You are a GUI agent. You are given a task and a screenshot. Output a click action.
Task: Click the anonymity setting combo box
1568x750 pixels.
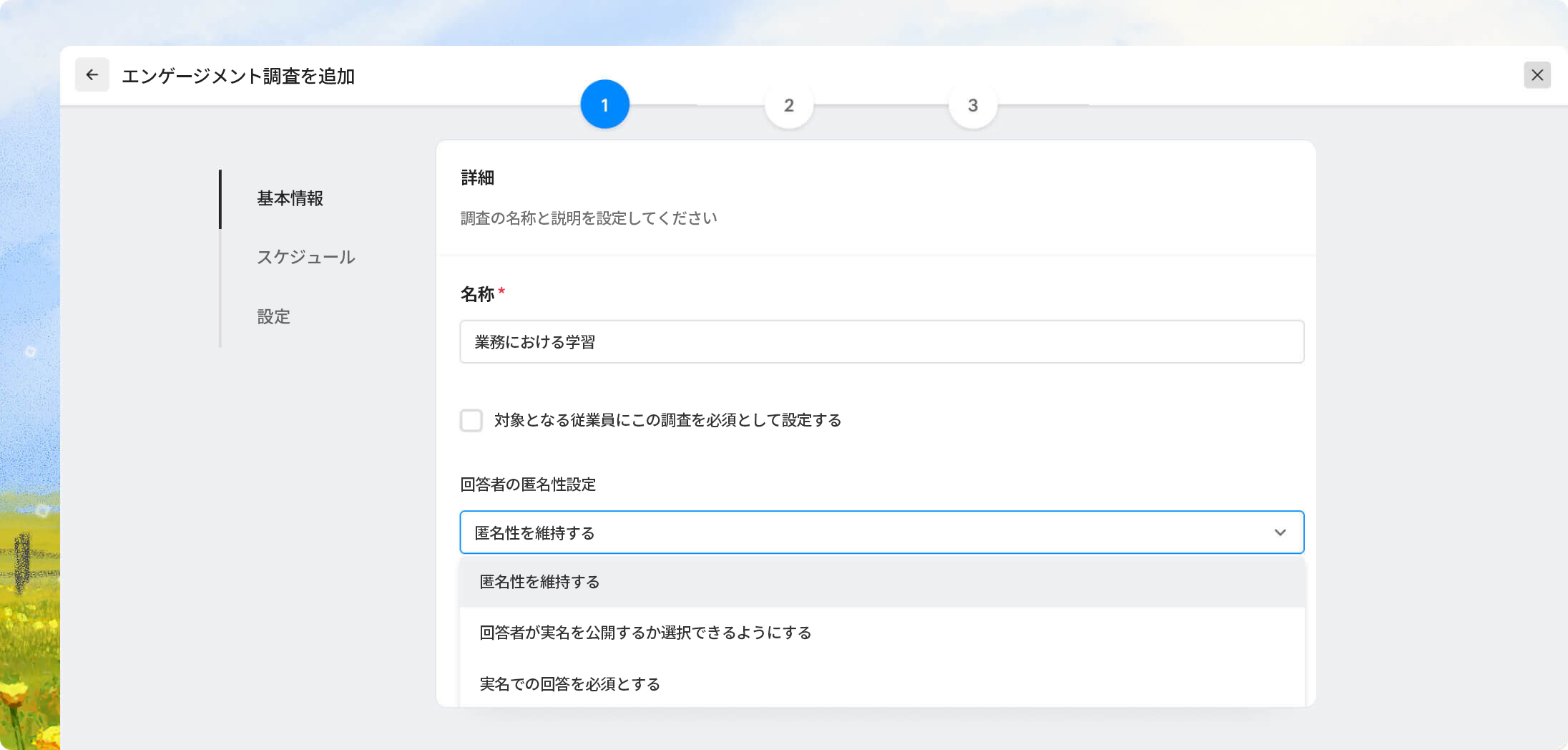881,532
